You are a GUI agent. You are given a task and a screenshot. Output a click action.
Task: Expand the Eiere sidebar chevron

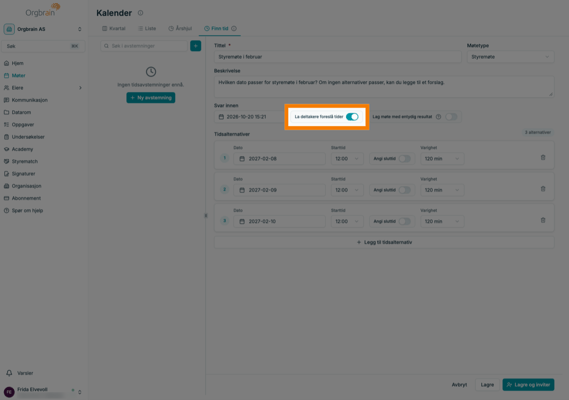click(80, 88)
